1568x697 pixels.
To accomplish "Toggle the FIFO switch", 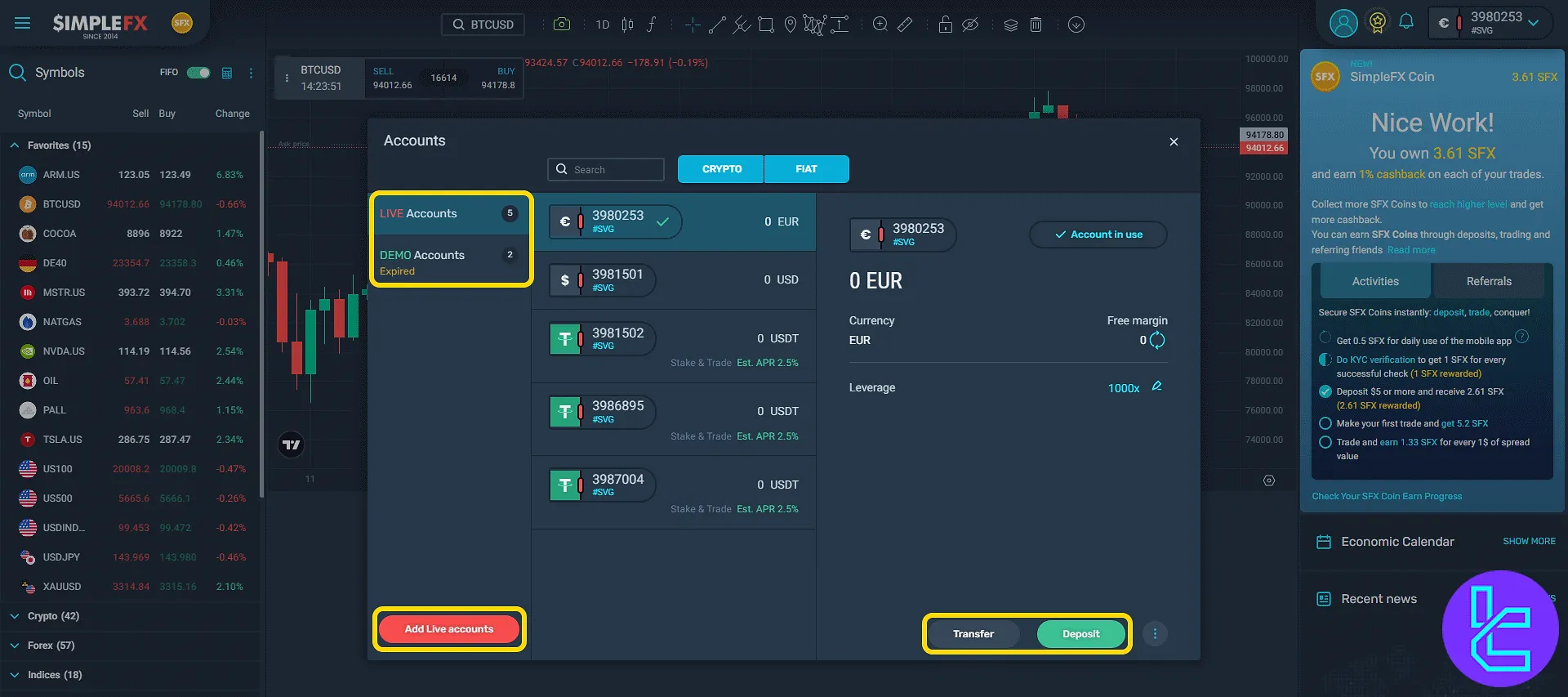I will [x=198, y=73].
